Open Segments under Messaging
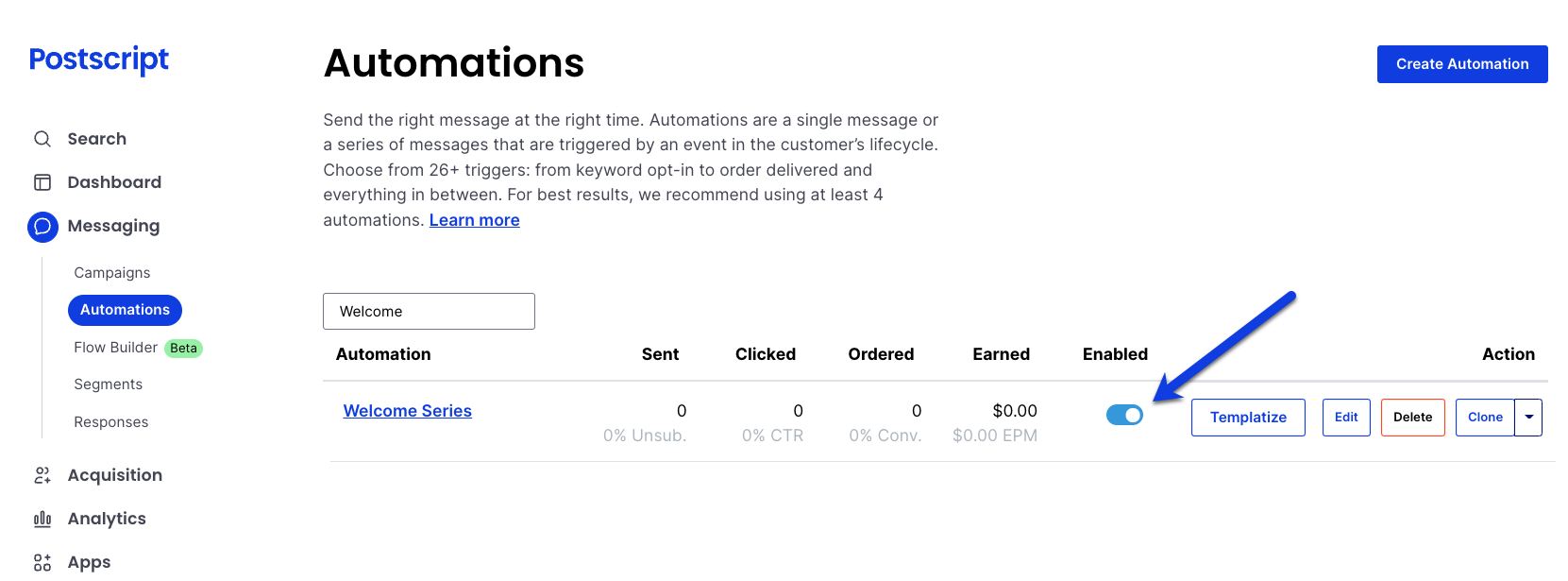 point(109,384)
